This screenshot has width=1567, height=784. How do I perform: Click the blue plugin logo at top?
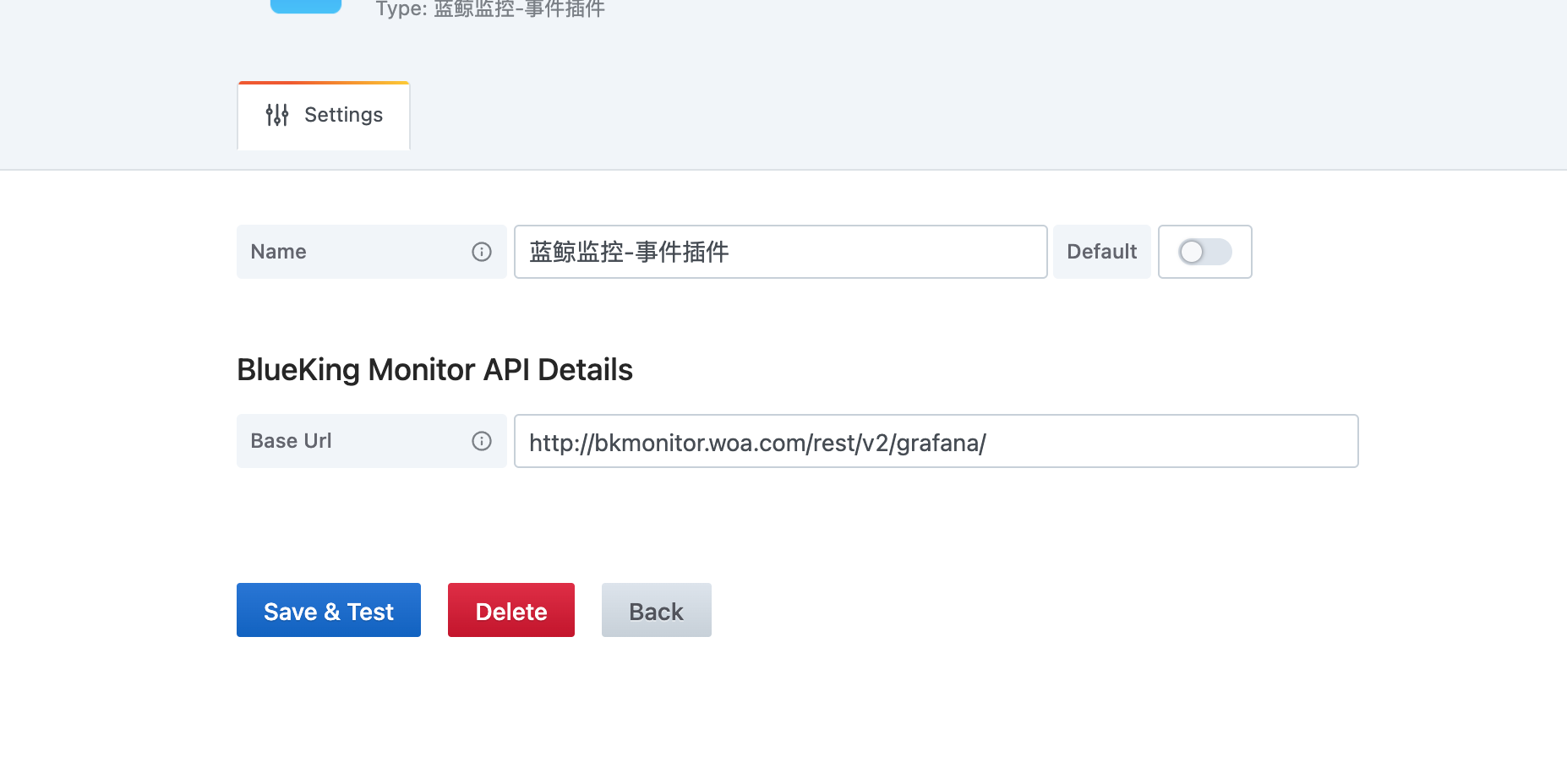click(x=306, y=7)
